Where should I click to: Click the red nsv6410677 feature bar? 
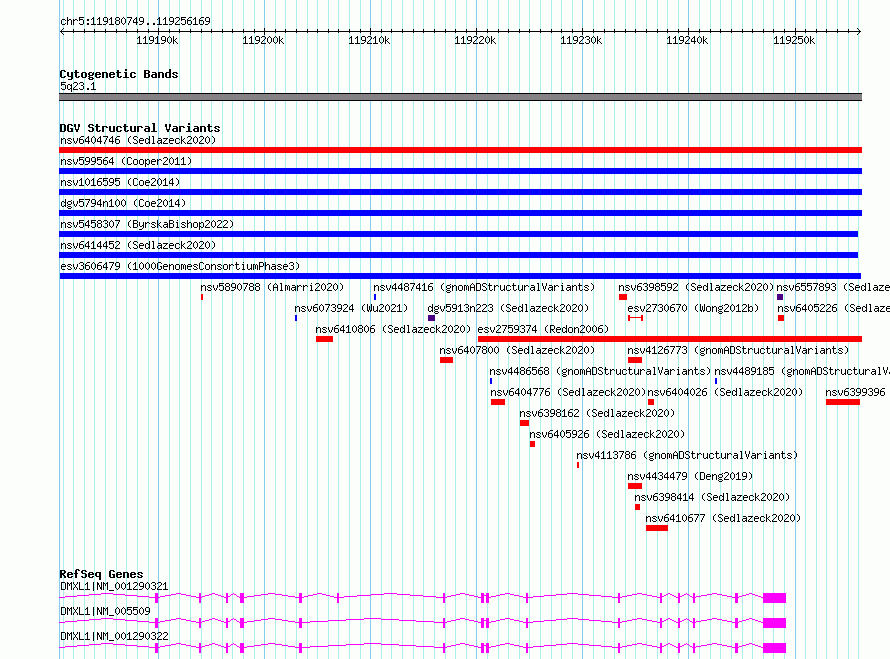(x=657, y=528)
